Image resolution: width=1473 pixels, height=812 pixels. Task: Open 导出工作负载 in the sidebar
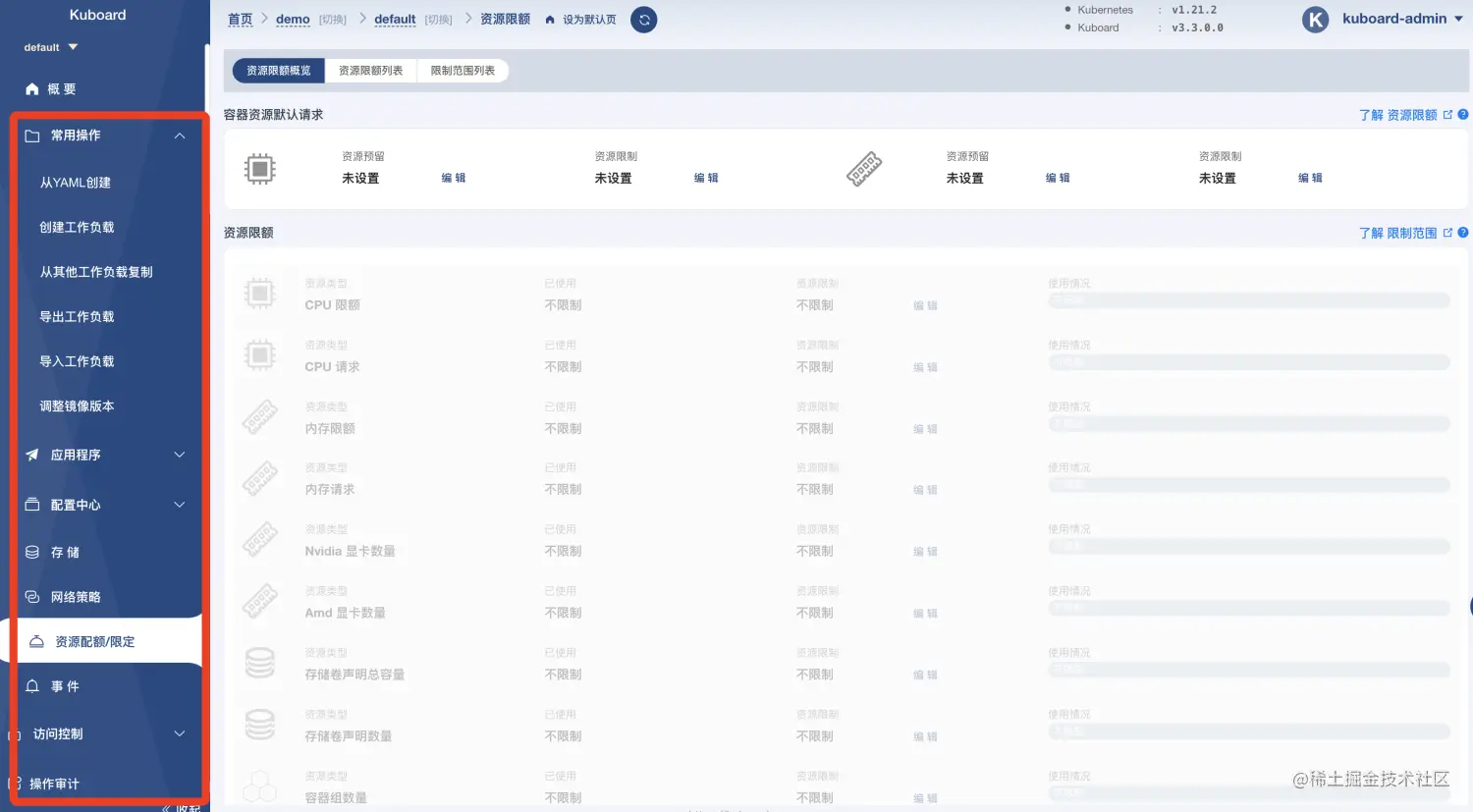coord(77,316)
